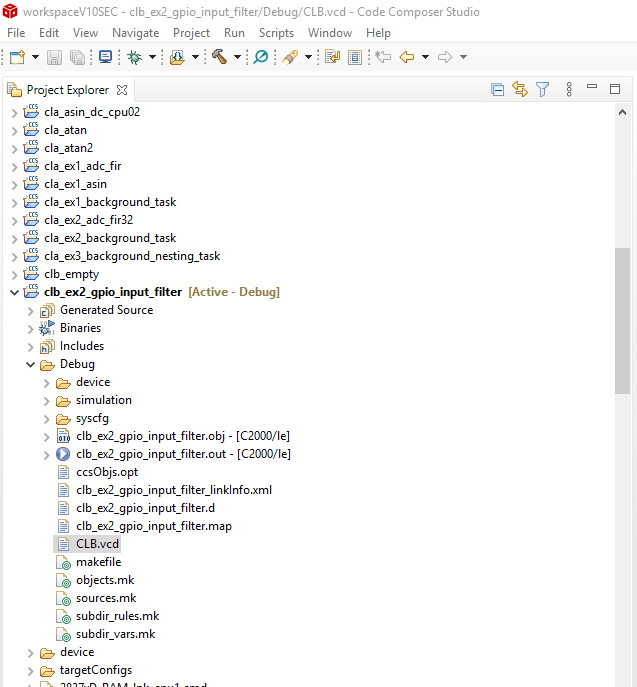Viewport: 637px width, 687px height.
Task: Open the terminal monitor icon
Action: pyautogui.click(x=105, y=57)
